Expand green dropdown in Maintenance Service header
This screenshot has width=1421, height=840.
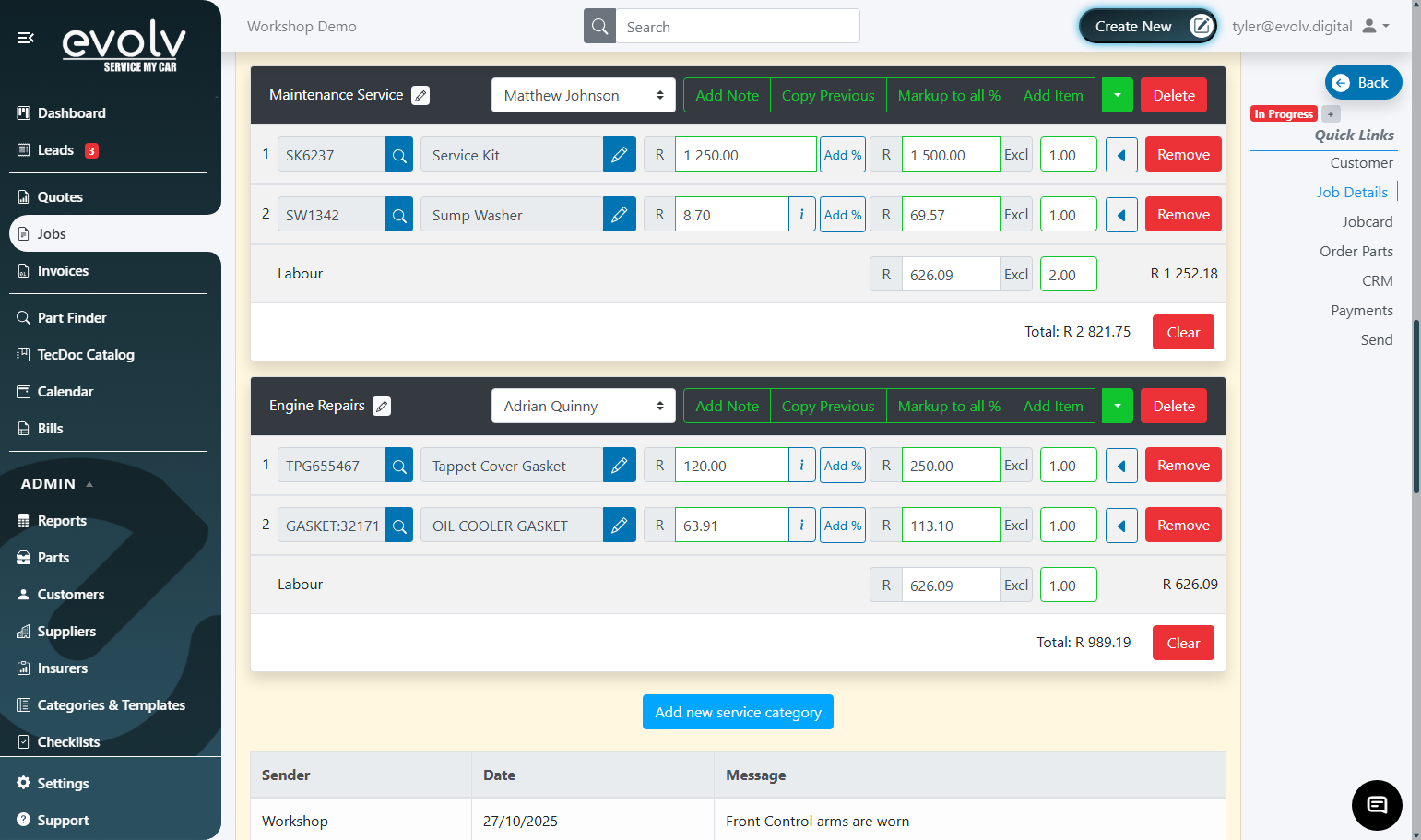[1118, 95]
